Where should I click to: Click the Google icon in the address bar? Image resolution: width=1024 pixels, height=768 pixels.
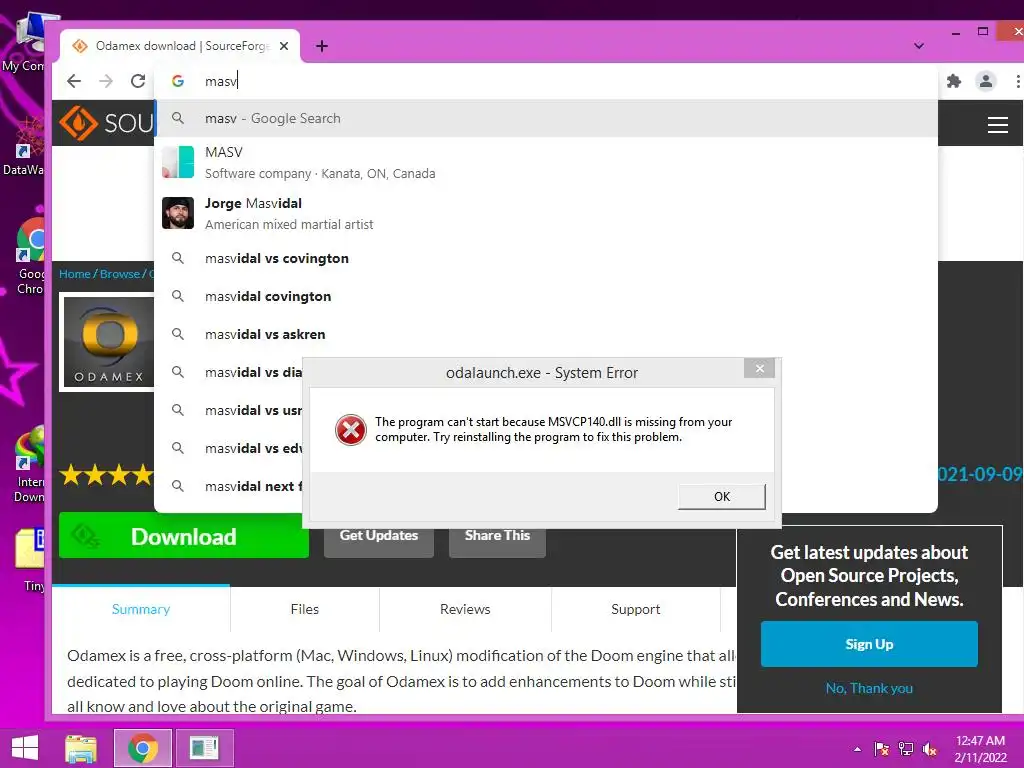pyautogui.click(x=178, y=81)
